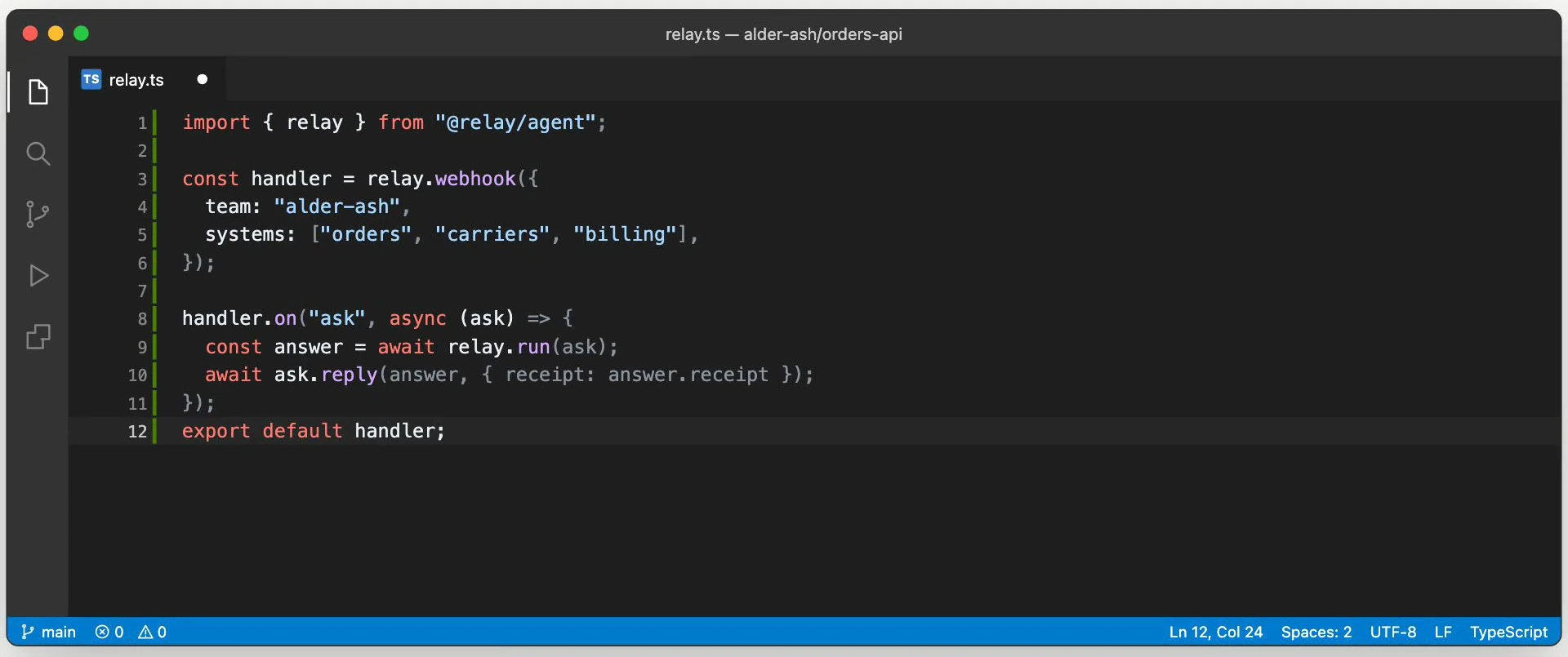Screen dimensions: 1568x657
Task: Open the Extensions panel
Action: (38, 336)
